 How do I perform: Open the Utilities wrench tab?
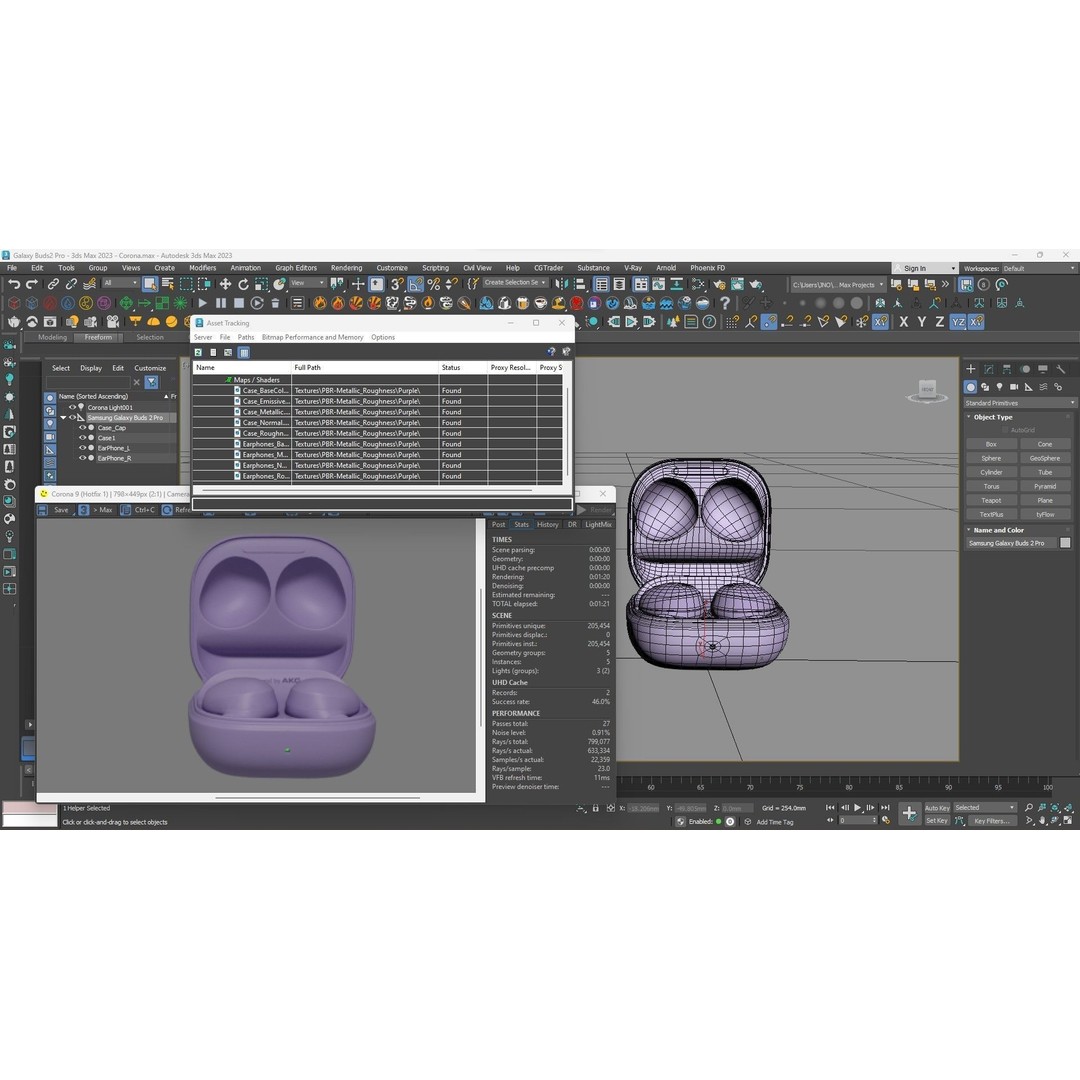(x=1061, y=369)
